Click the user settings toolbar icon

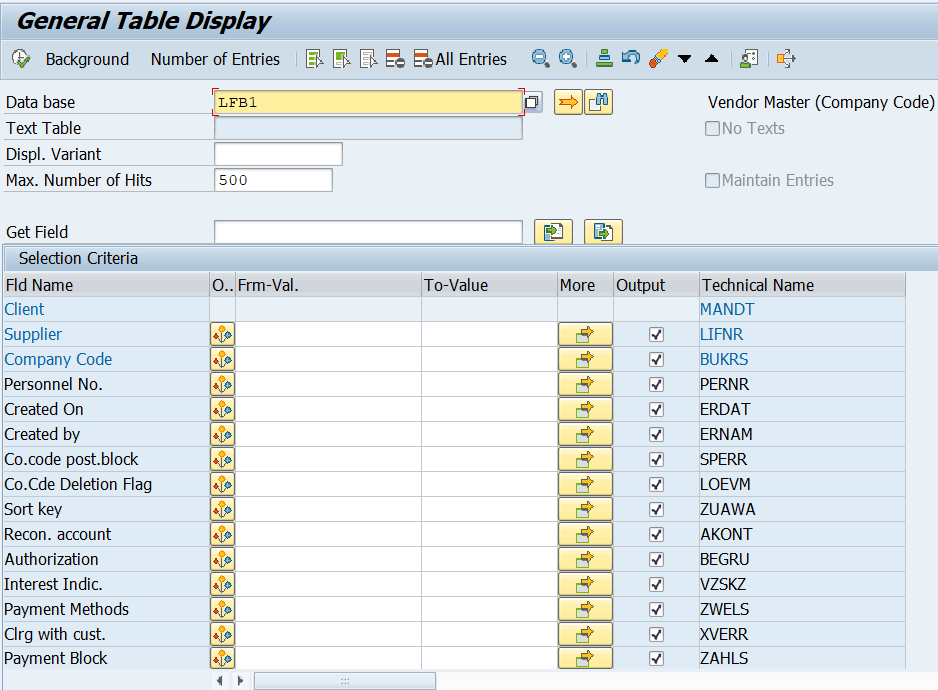[x=749, y=59]
